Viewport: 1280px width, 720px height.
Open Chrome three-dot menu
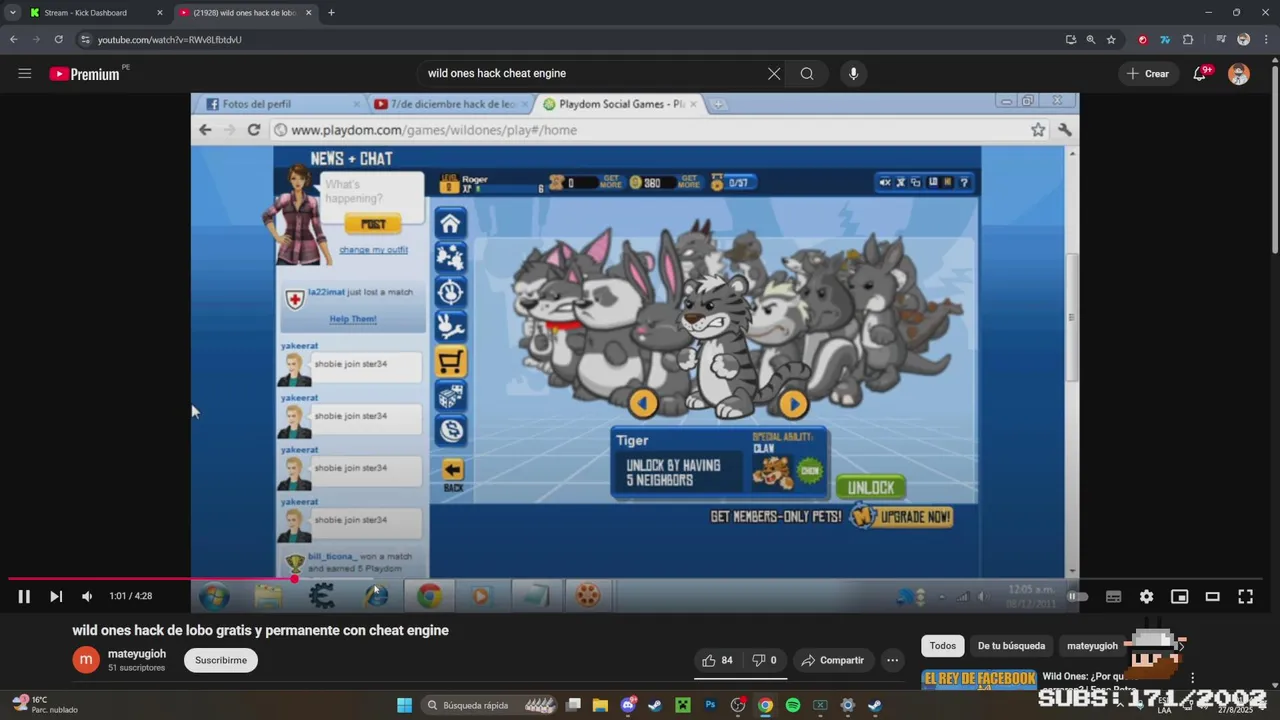[x=1265, y=40]
